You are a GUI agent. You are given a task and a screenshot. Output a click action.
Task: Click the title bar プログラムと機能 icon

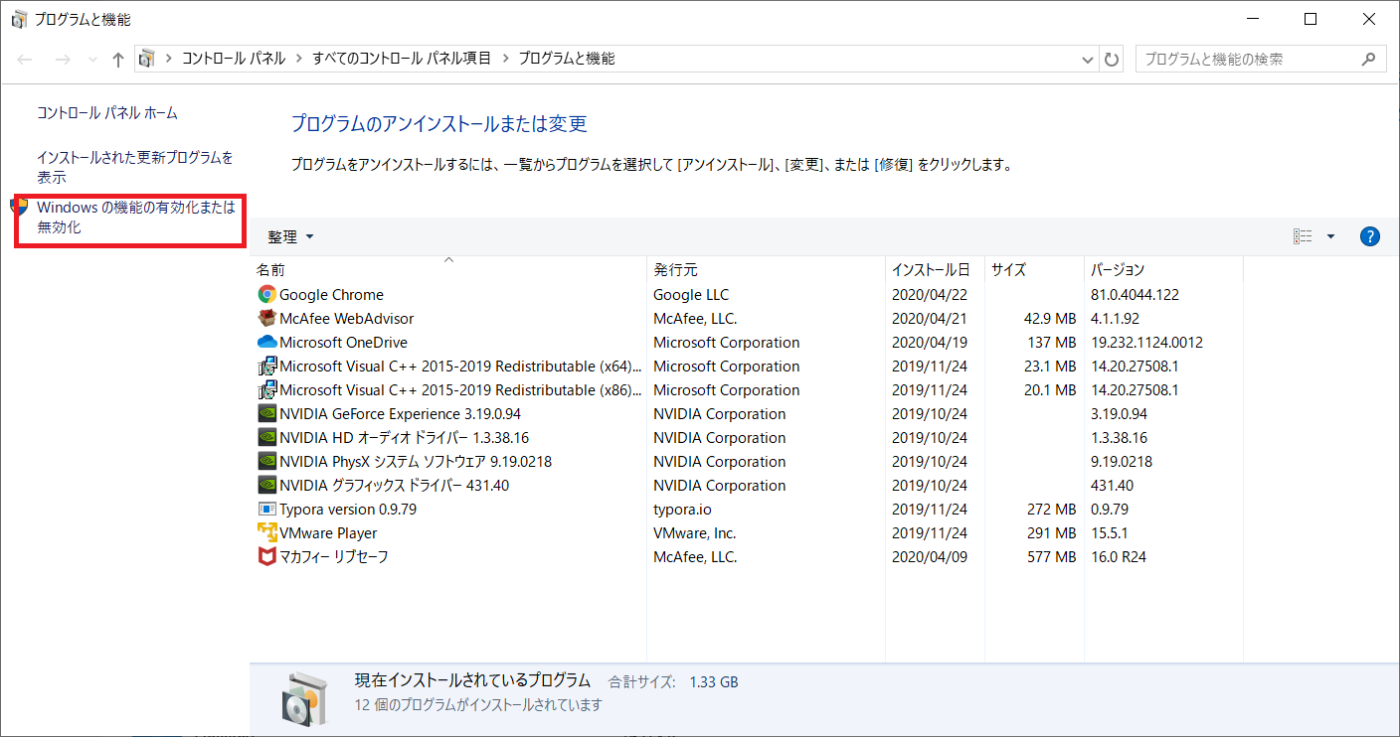coord(19,19)
